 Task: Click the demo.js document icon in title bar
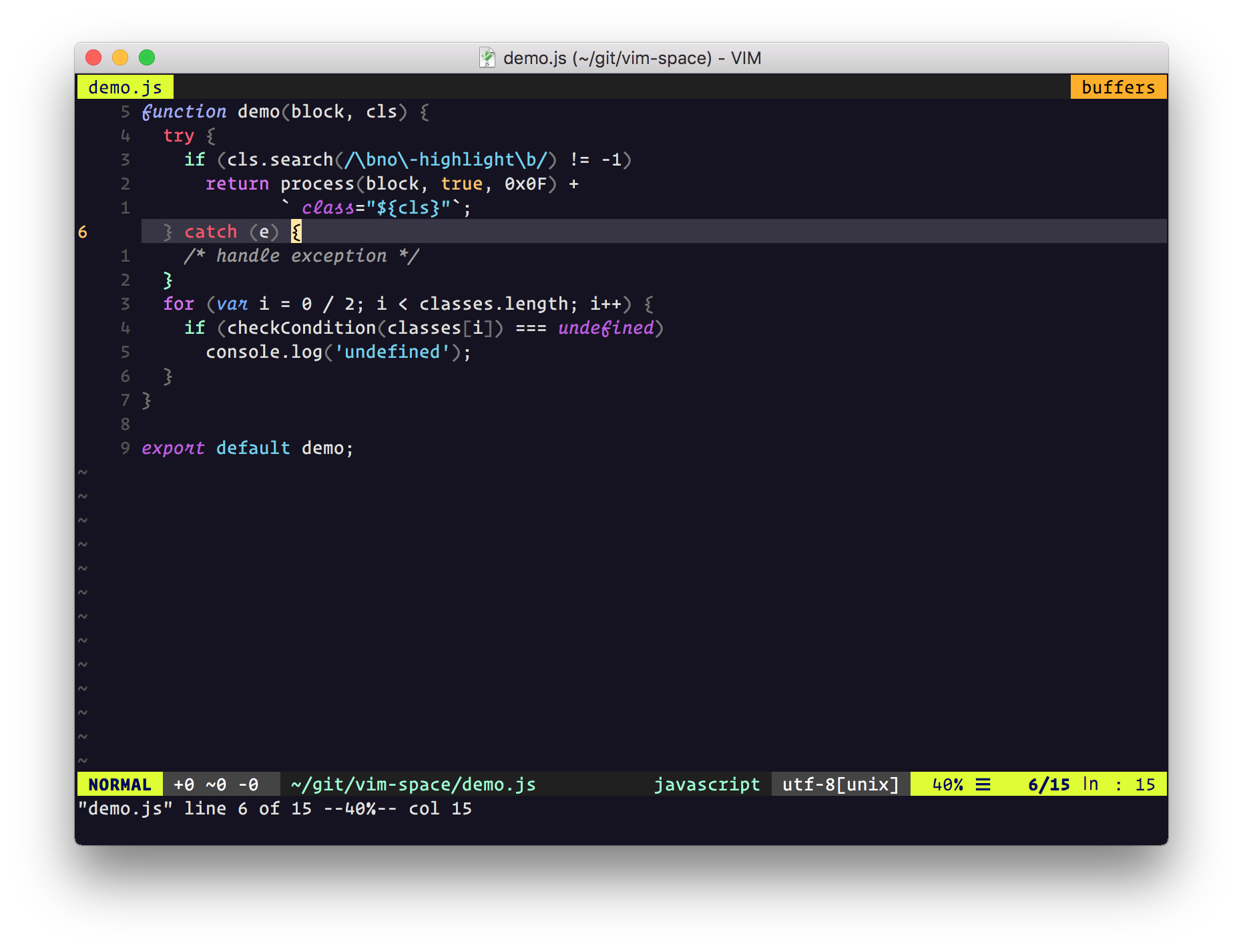click(x=487, y=58)
